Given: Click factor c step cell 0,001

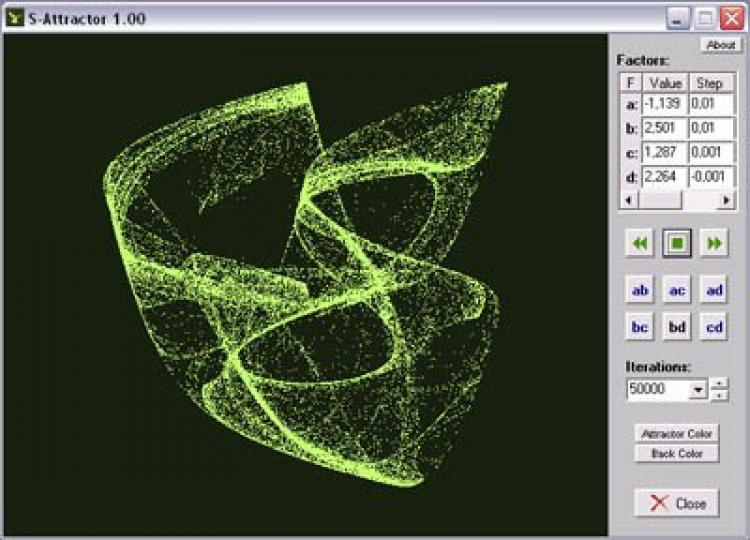Looking at the screenshot, I should tap(711, 153).
